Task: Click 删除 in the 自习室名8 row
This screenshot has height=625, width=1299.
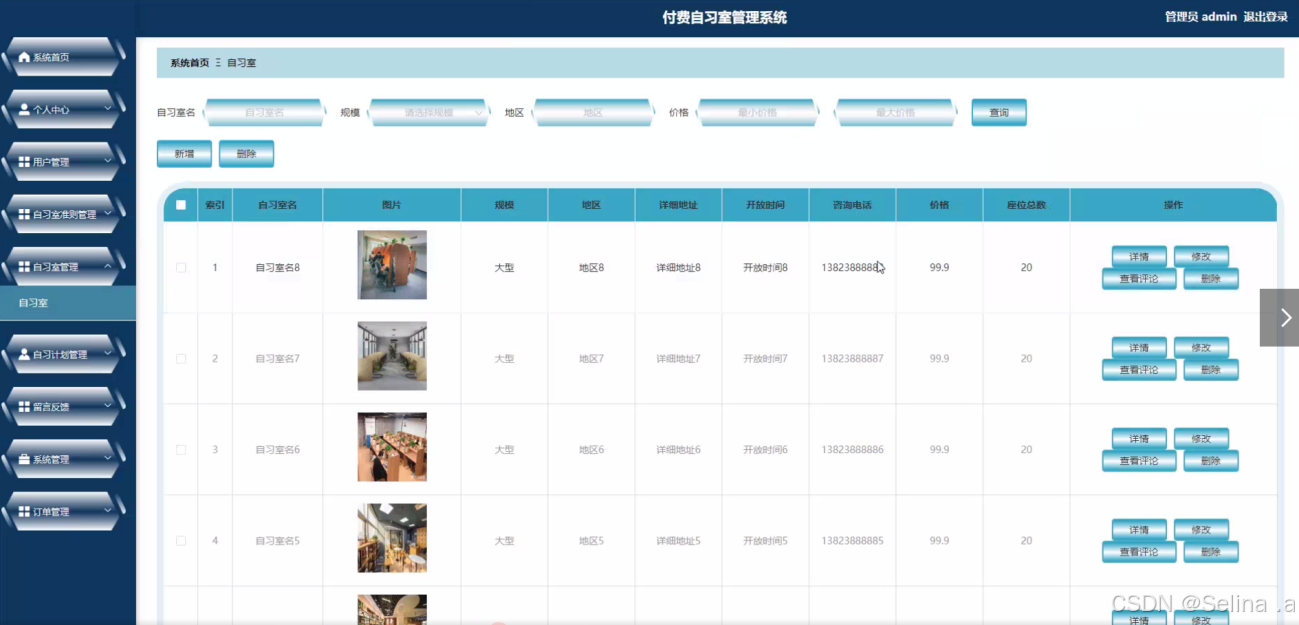Action: coord(1211,279)
